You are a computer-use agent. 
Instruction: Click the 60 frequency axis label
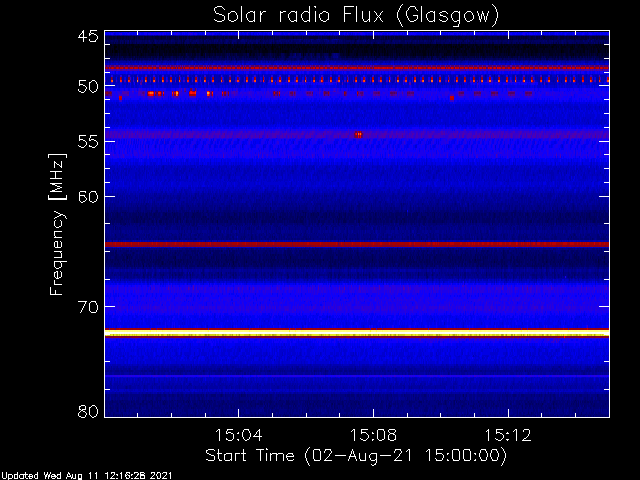click(88, 197)
